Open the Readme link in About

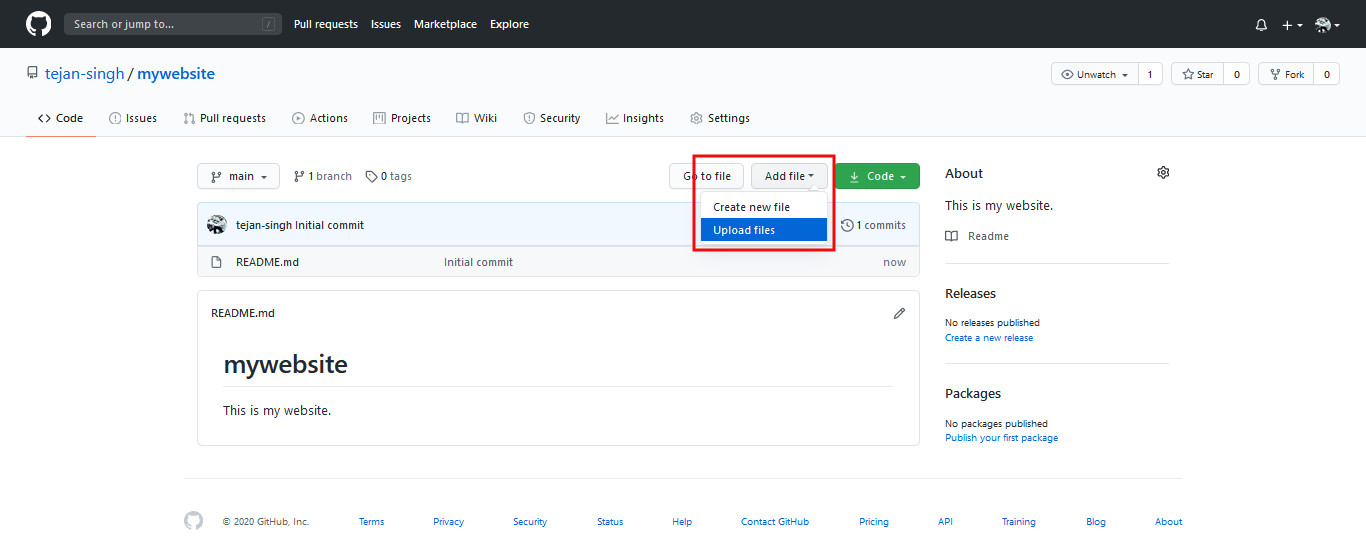tap(977, 236)
